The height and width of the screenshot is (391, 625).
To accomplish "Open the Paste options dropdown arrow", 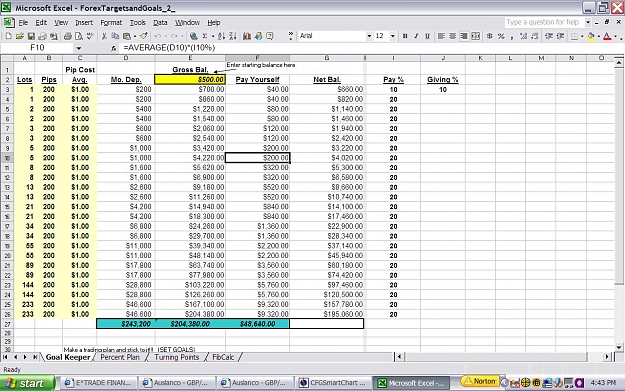I will pyautogui.click(x=135, y=36).
